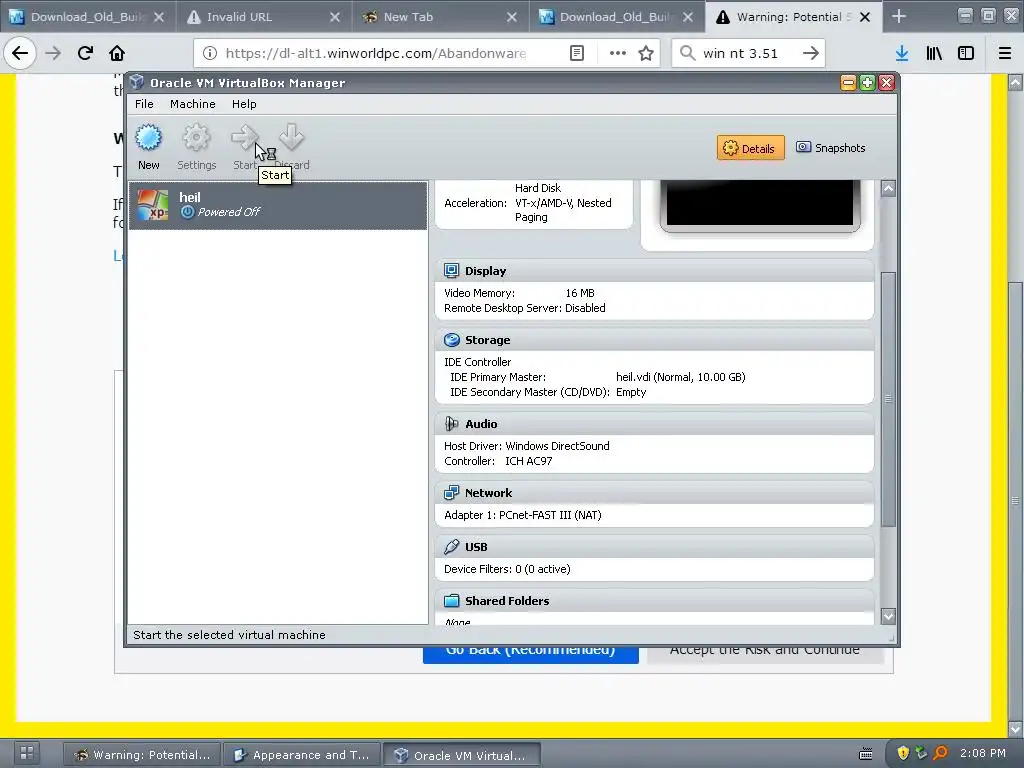Open the File menu in VirtualBox
Screen dimensions: 1024x768
point(144,104)
